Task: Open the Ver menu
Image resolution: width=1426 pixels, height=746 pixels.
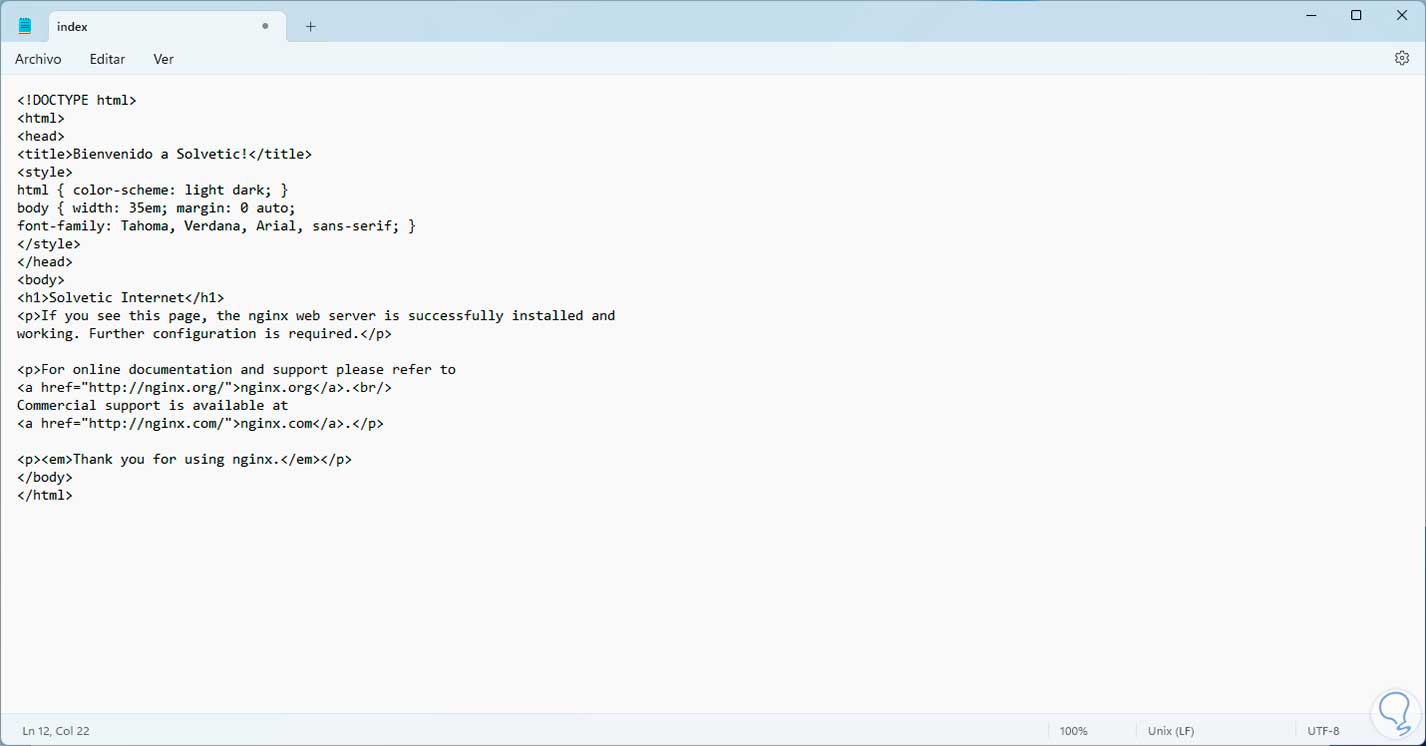Action: point(164,59)
